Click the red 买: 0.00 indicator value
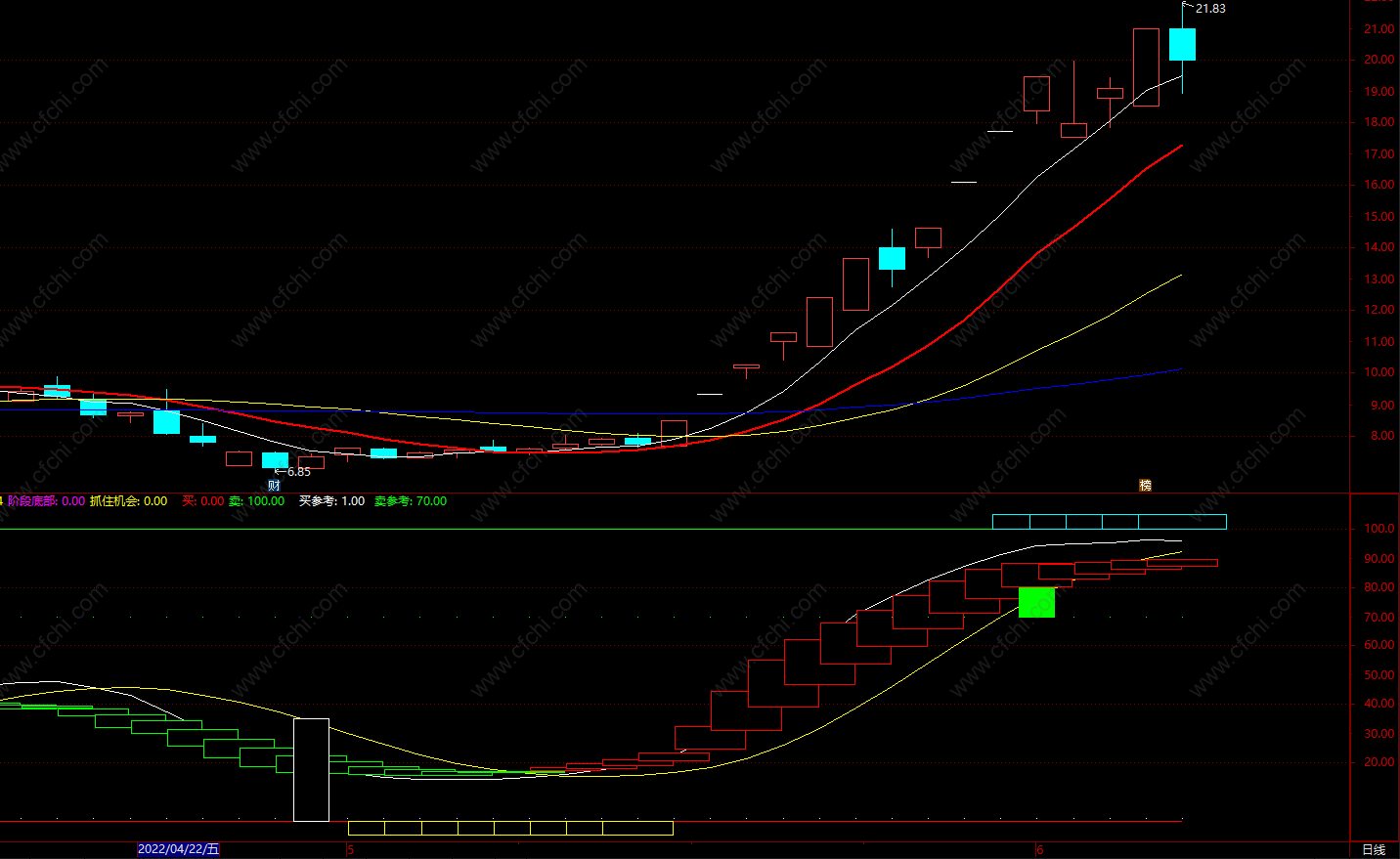1400x859 pixels. (x=203, y=501)
